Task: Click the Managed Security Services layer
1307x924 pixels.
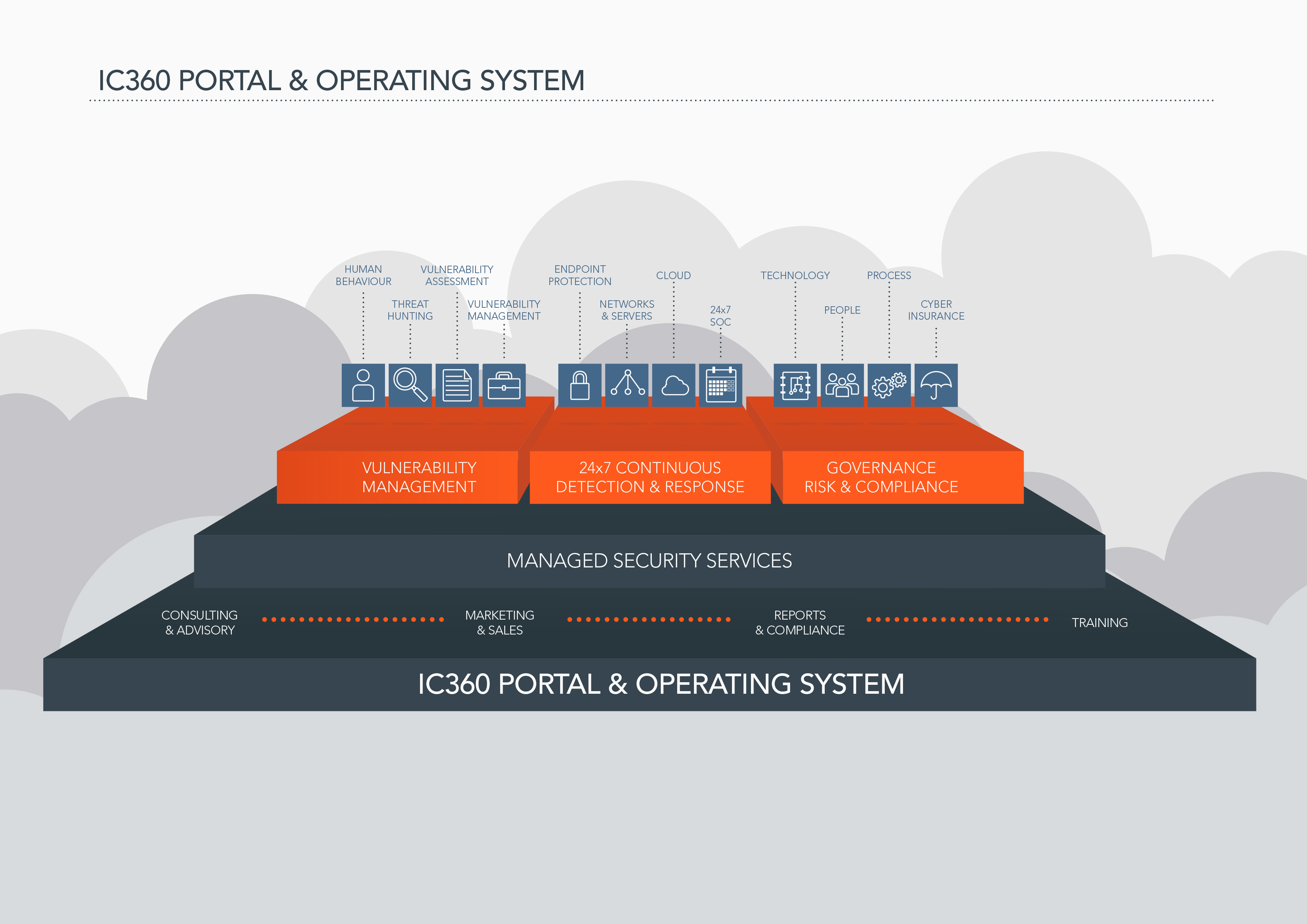Action: (x=650, y=561)
